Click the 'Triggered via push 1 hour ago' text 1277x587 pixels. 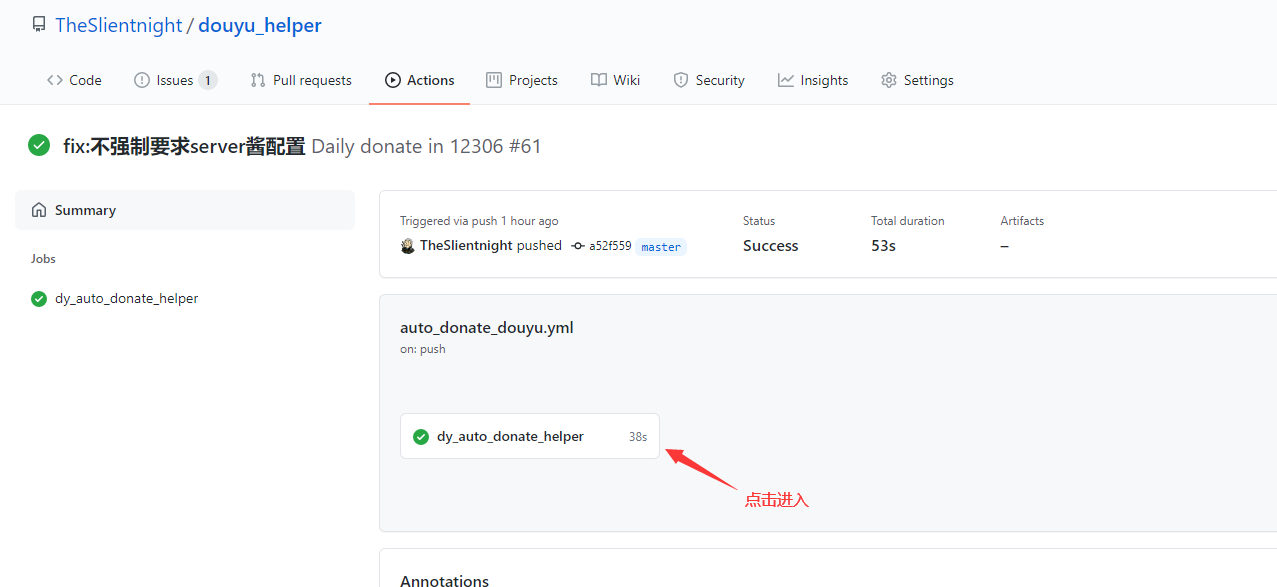point(479,221)
